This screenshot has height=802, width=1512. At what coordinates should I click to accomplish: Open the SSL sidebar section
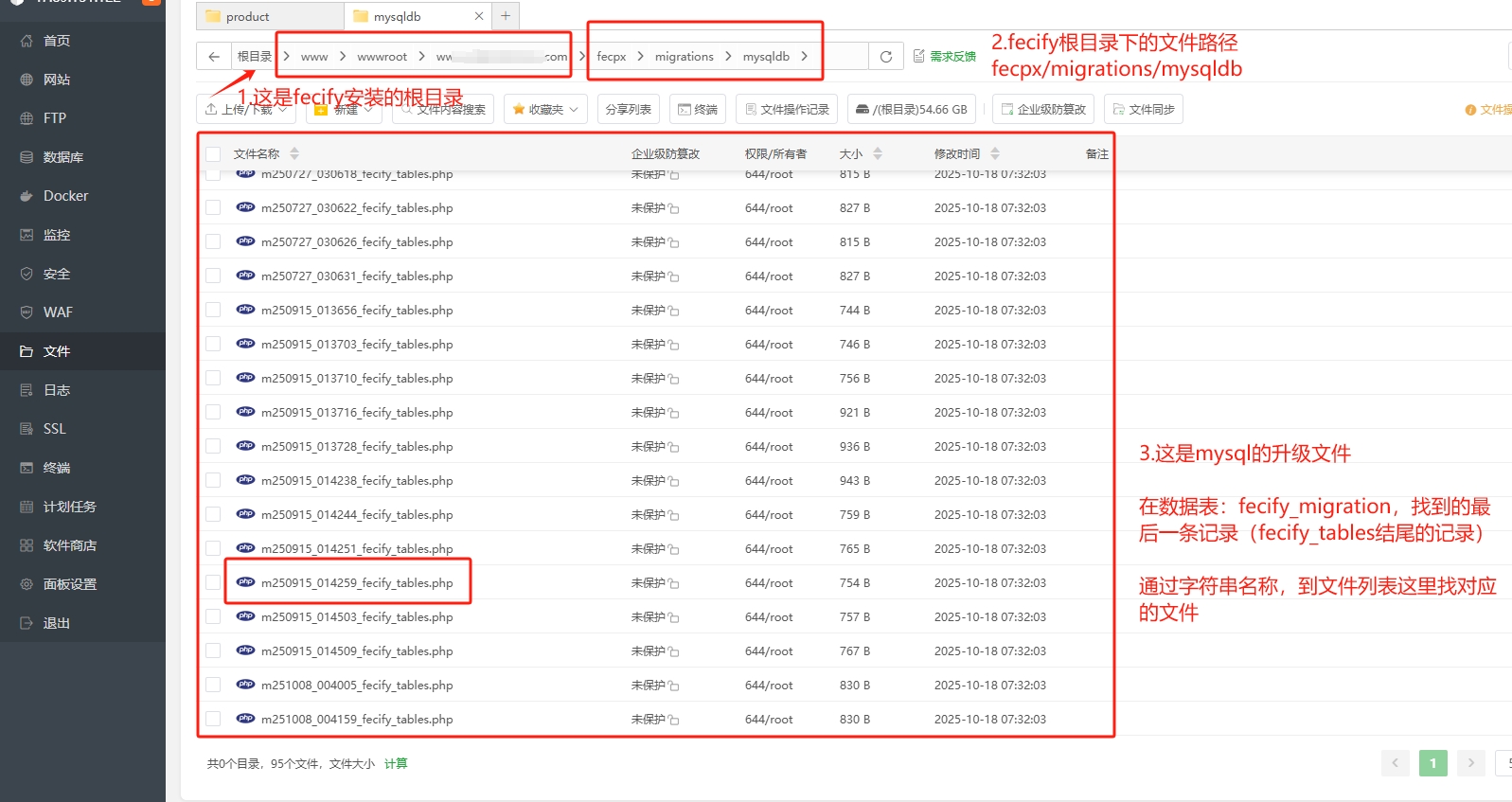(54, 429)
